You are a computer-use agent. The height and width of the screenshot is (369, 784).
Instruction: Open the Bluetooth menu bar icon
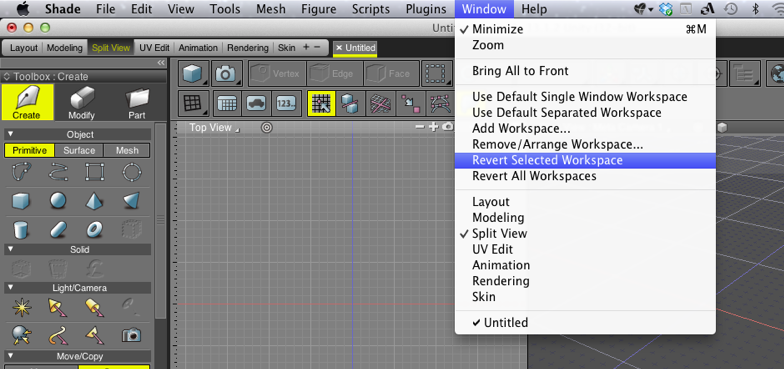click(755, 9)
